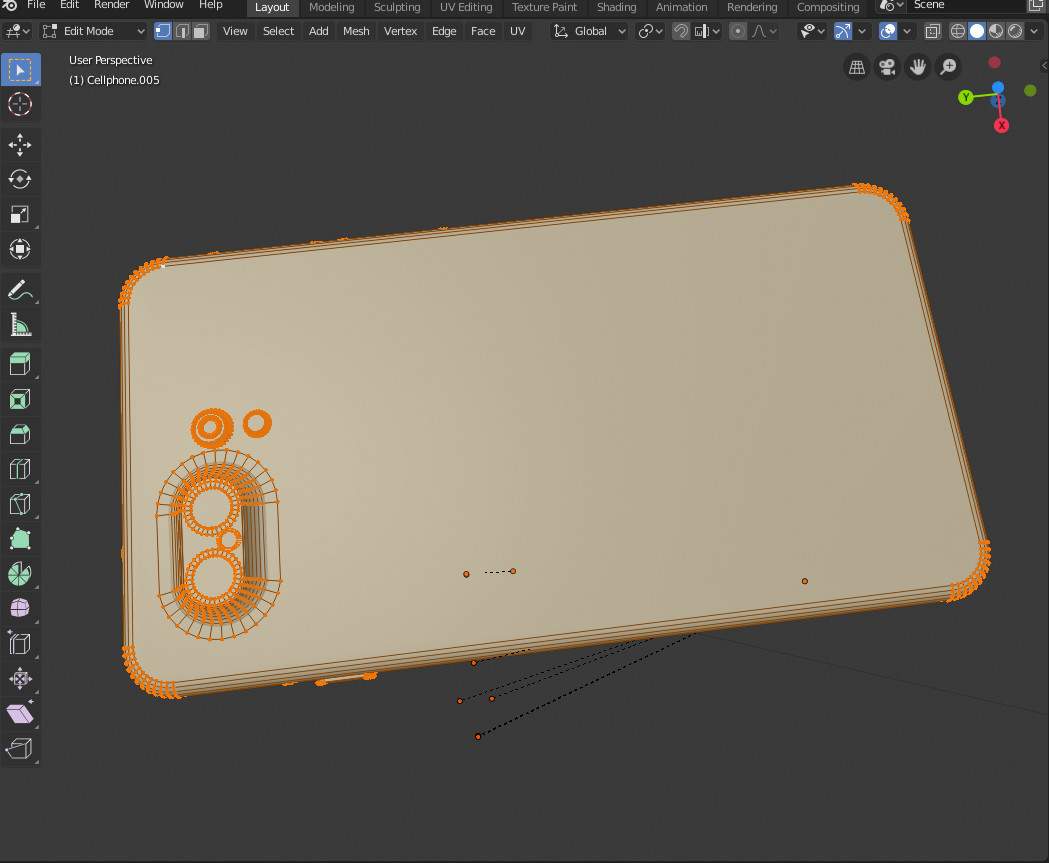Click the zoom magnifier icon in the viewport
The width and height of the screenshot is (1049, 863).
[947, 66]
